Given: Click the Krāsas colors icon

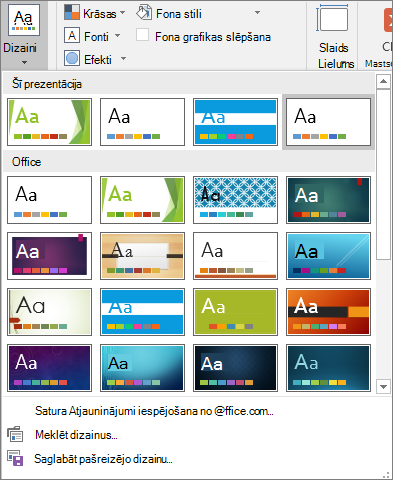Looking at the screenshot, I should 72,12.
